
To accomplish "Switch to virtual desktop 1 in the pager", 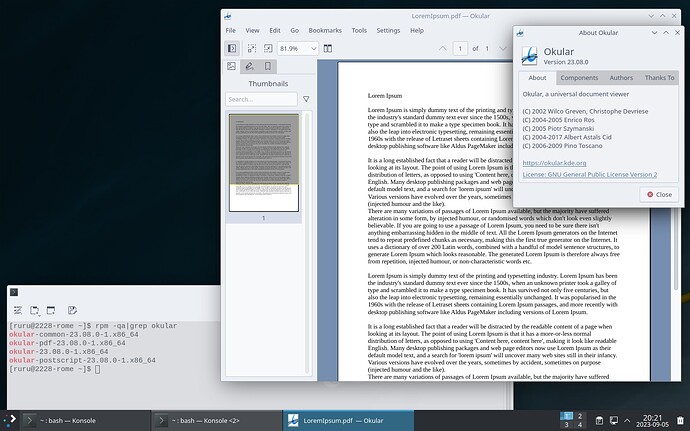I will point(566,416).
